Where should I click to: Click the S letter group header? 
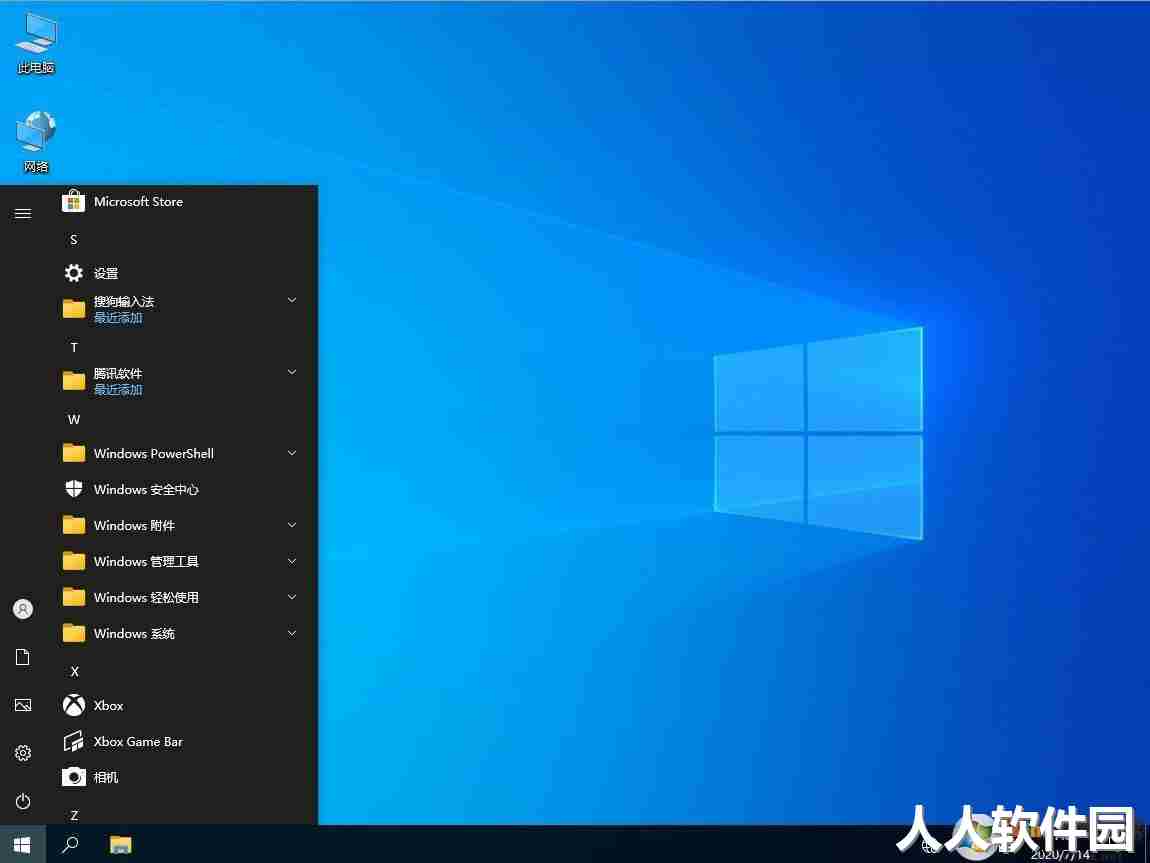click(x=73, y=240)
